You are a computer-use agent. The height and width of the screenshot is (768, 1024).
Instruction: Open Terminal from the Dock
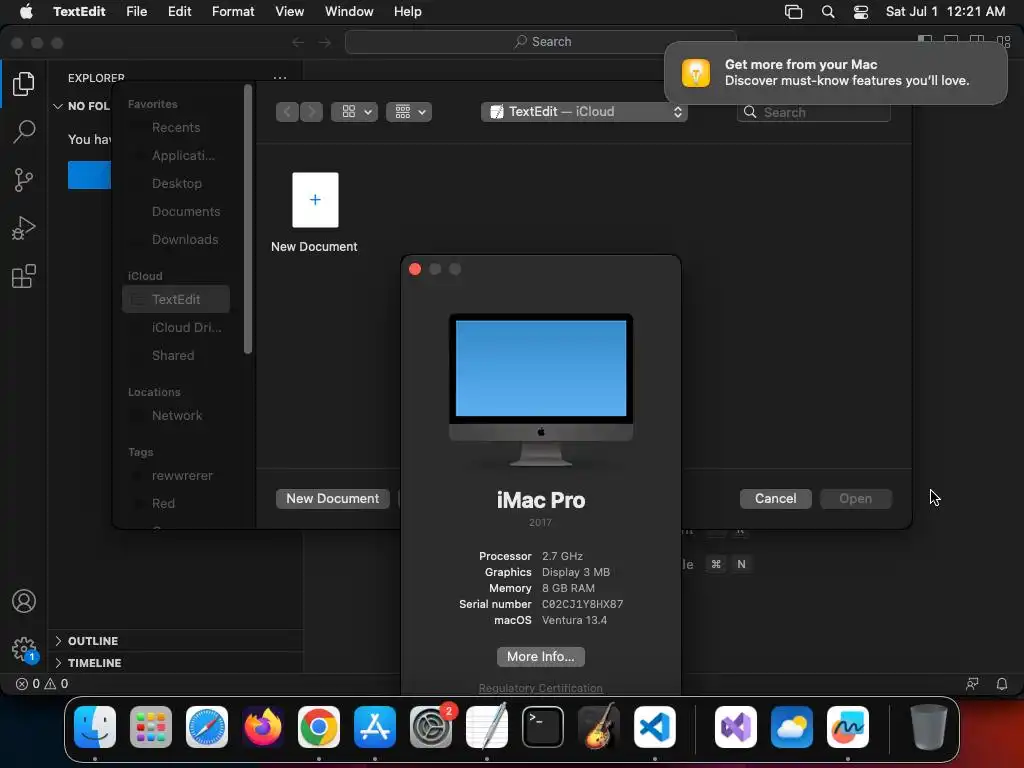point(543,727)
